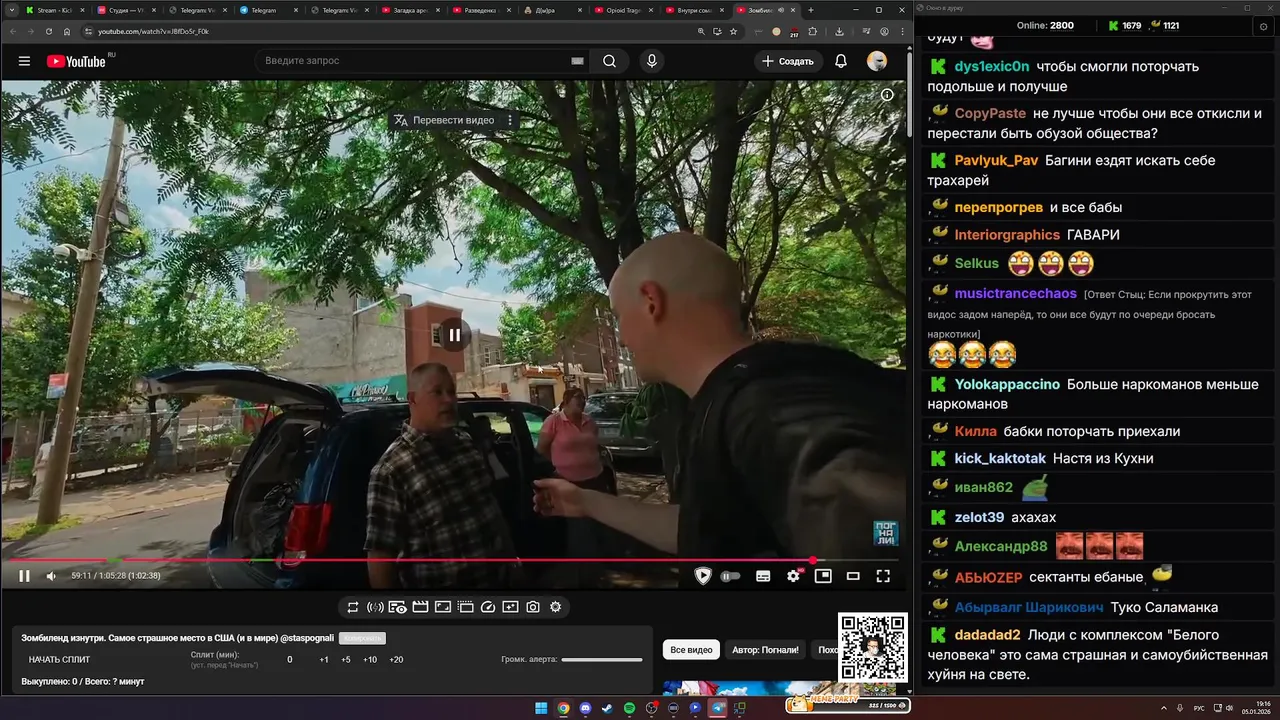Screen dimensions: 1280x720
Task: Add +20 minutes to the split
Action: 396,660
